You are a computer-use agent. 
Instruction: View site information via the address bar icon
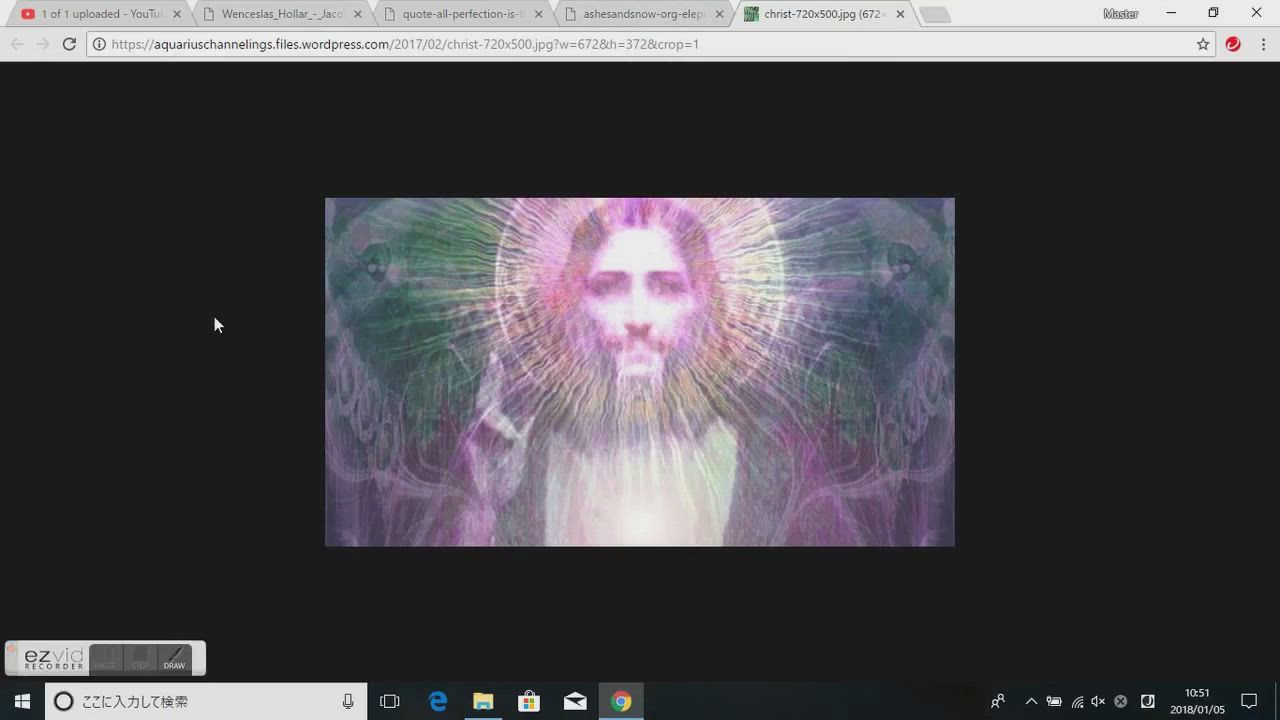point(98,44)
